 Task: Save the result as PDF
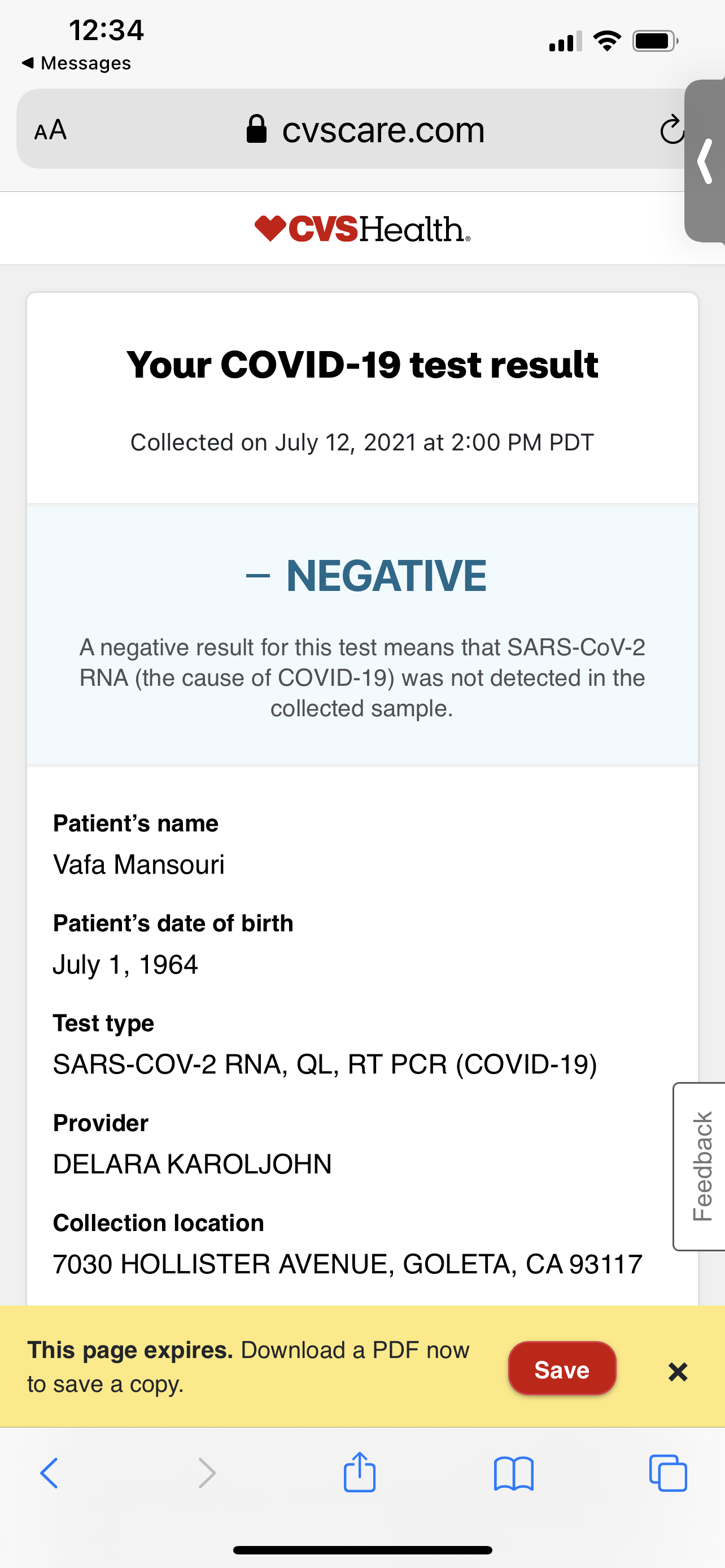coord(562,1369)
